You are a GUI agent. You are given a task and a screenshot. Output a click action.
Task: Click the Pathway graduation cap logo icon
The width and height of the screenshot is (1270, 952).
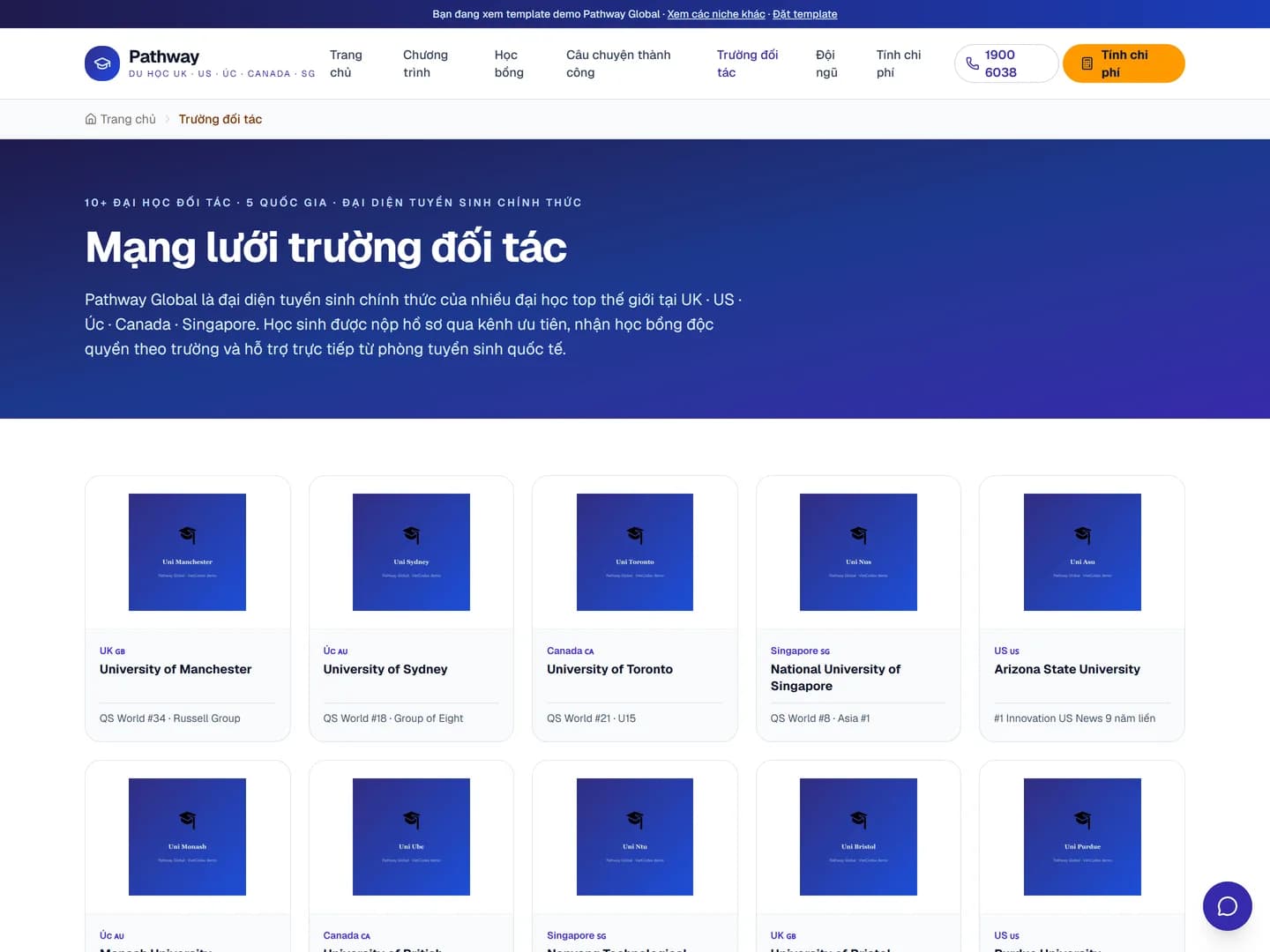click(x=102, y=63)
